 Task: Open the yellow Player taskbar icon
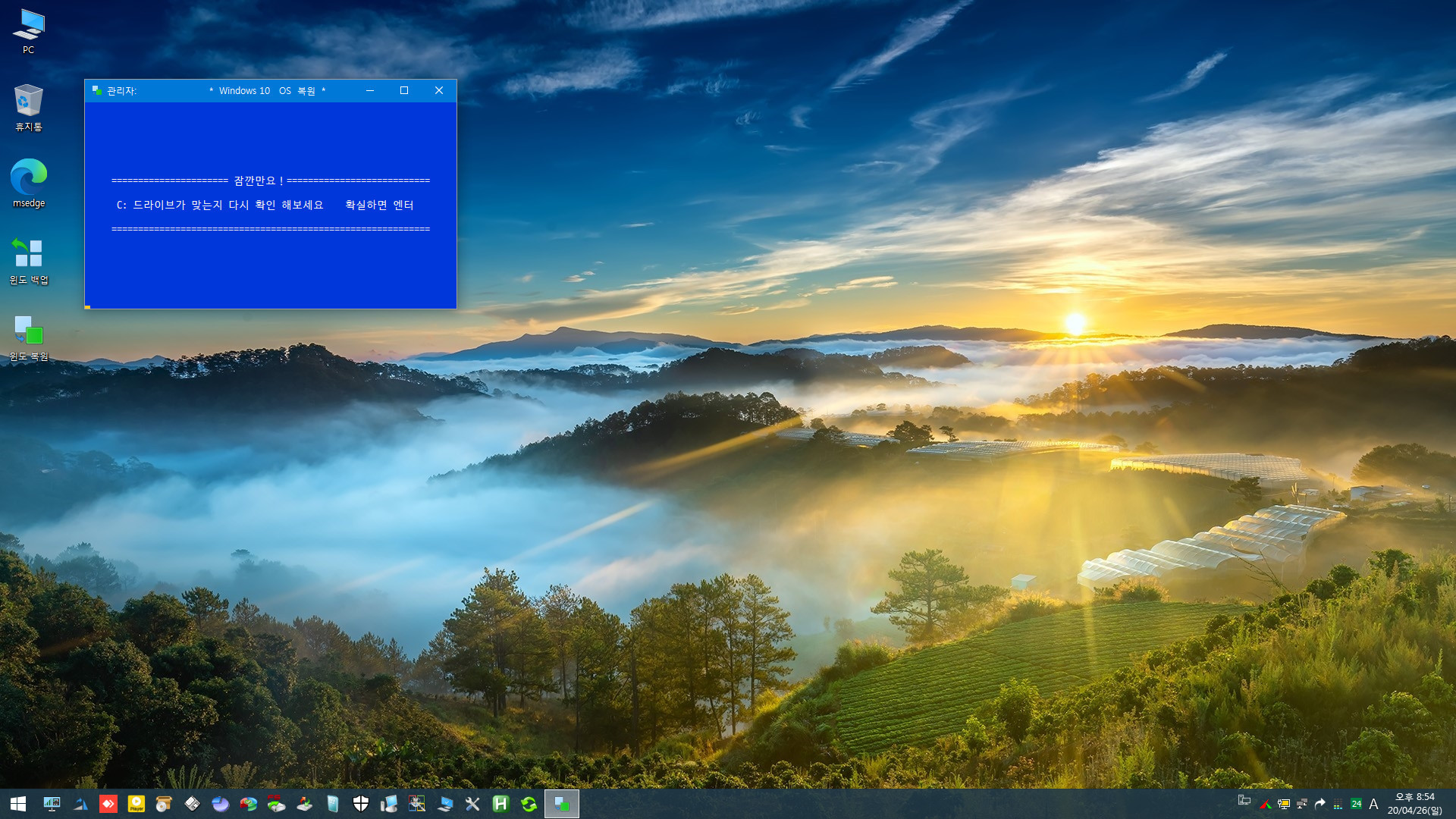click(x=136, y=804)
